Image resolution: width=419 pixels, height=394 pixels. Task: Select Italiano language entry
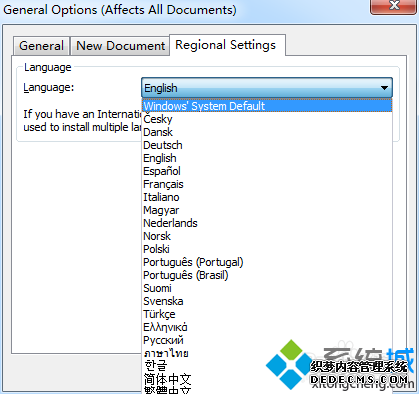point(267,197)
